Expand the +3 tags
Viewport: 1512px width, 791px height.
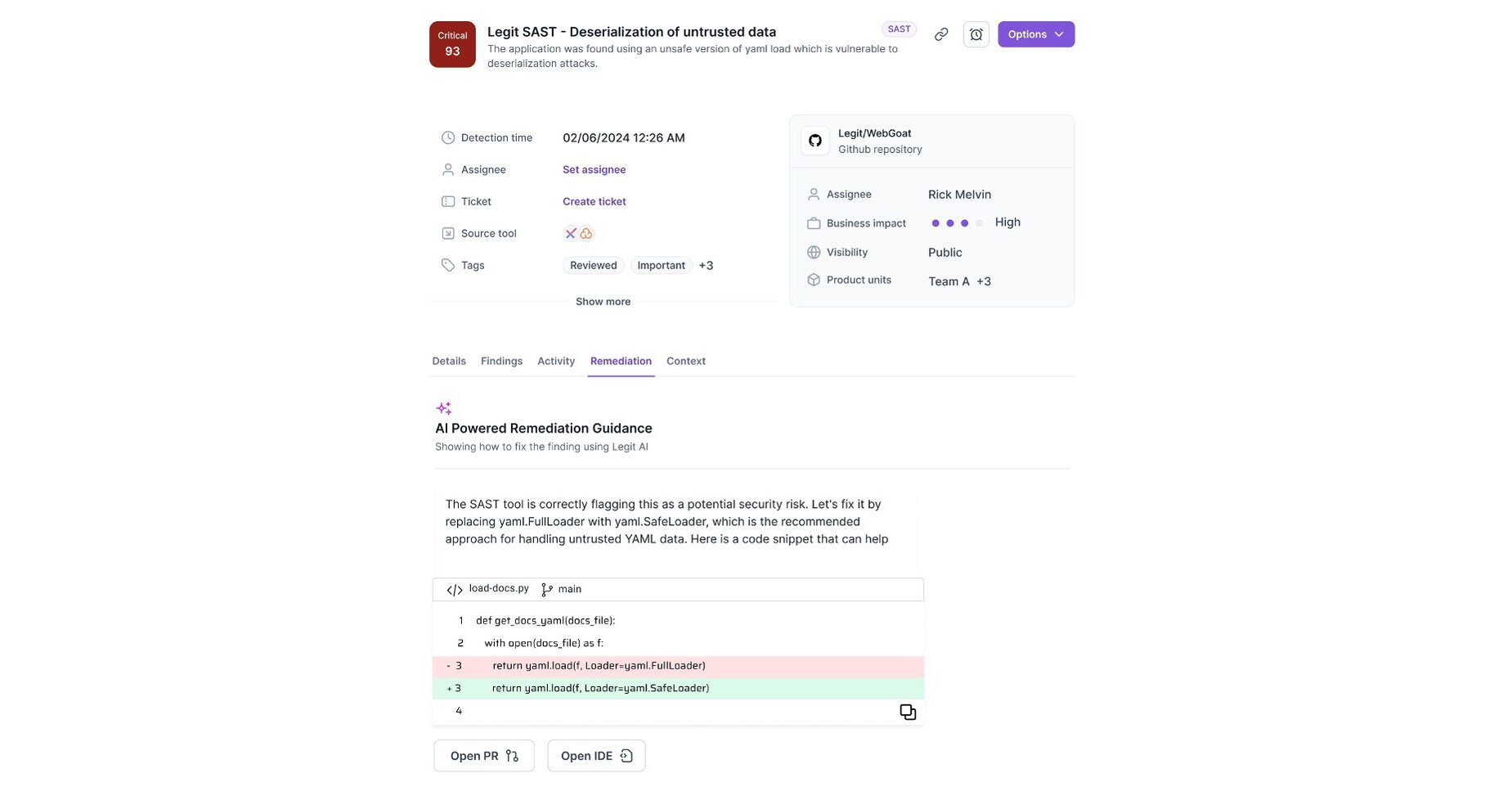(706, 265)
